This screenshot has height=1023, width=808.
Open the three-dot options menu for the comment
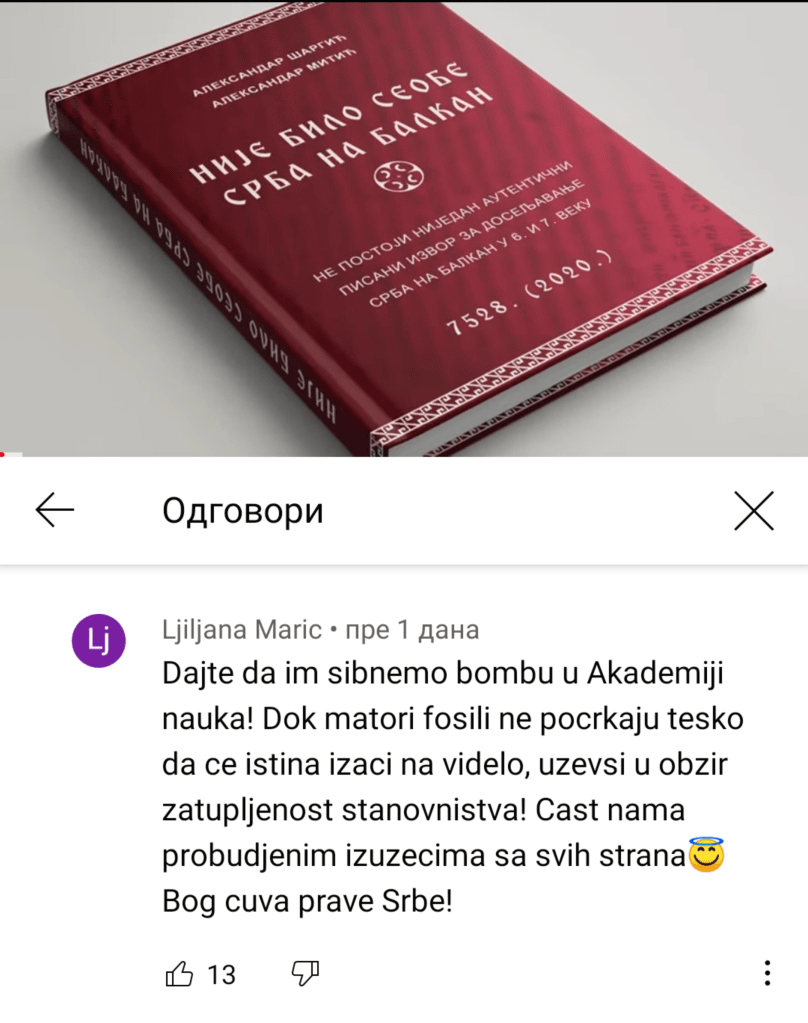click(x=768, y=973)
